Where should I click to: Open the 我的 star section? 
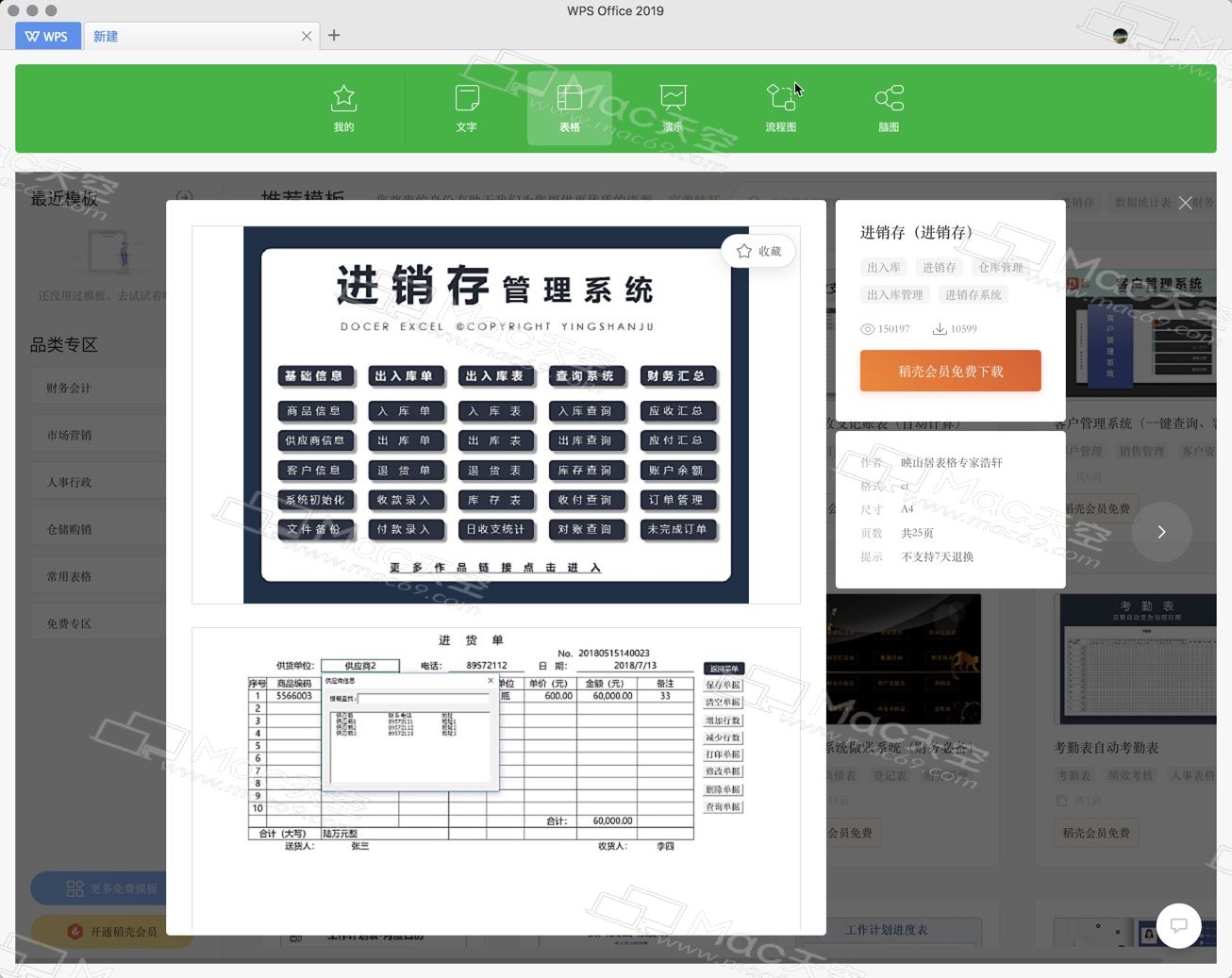tap(343, 107)
